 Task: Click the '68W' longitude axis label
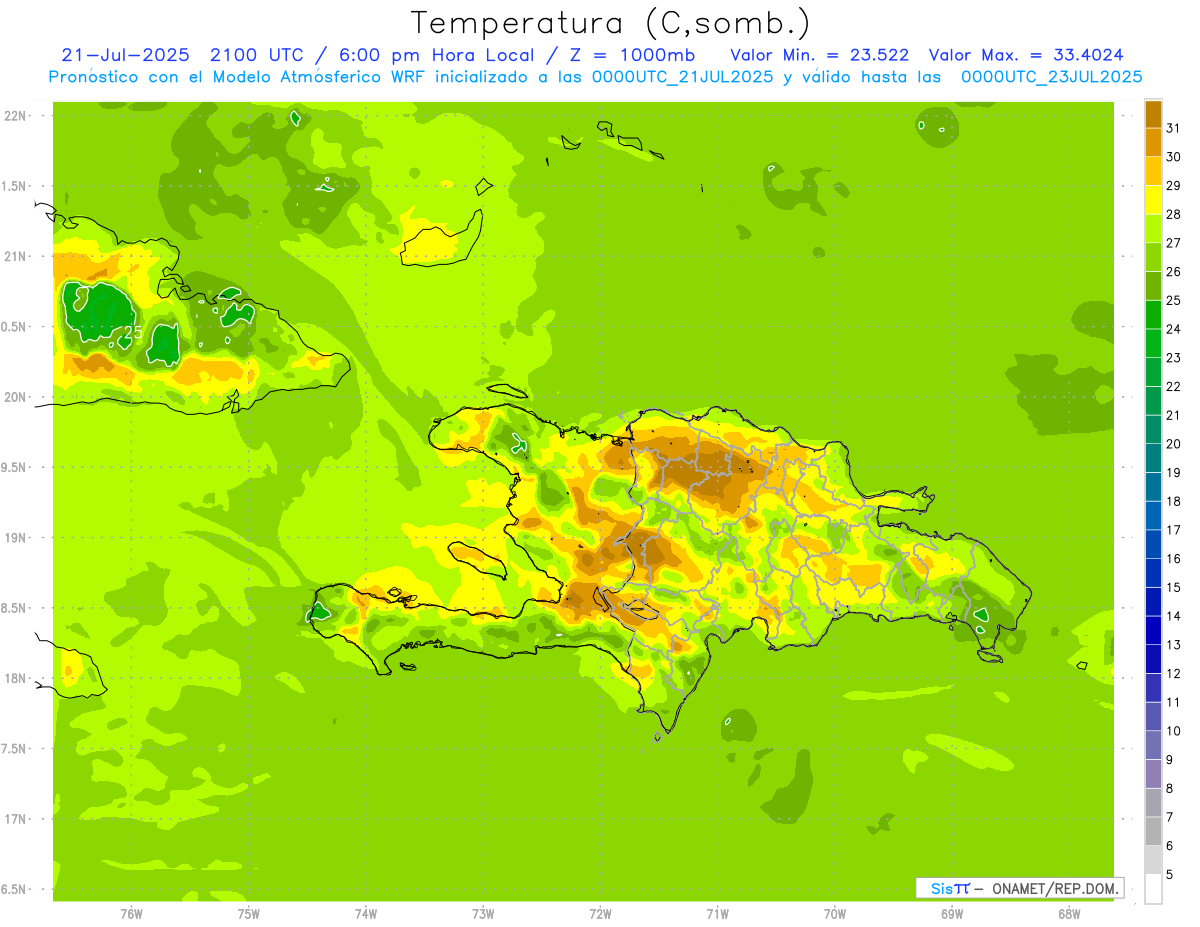click(1069, 914)
